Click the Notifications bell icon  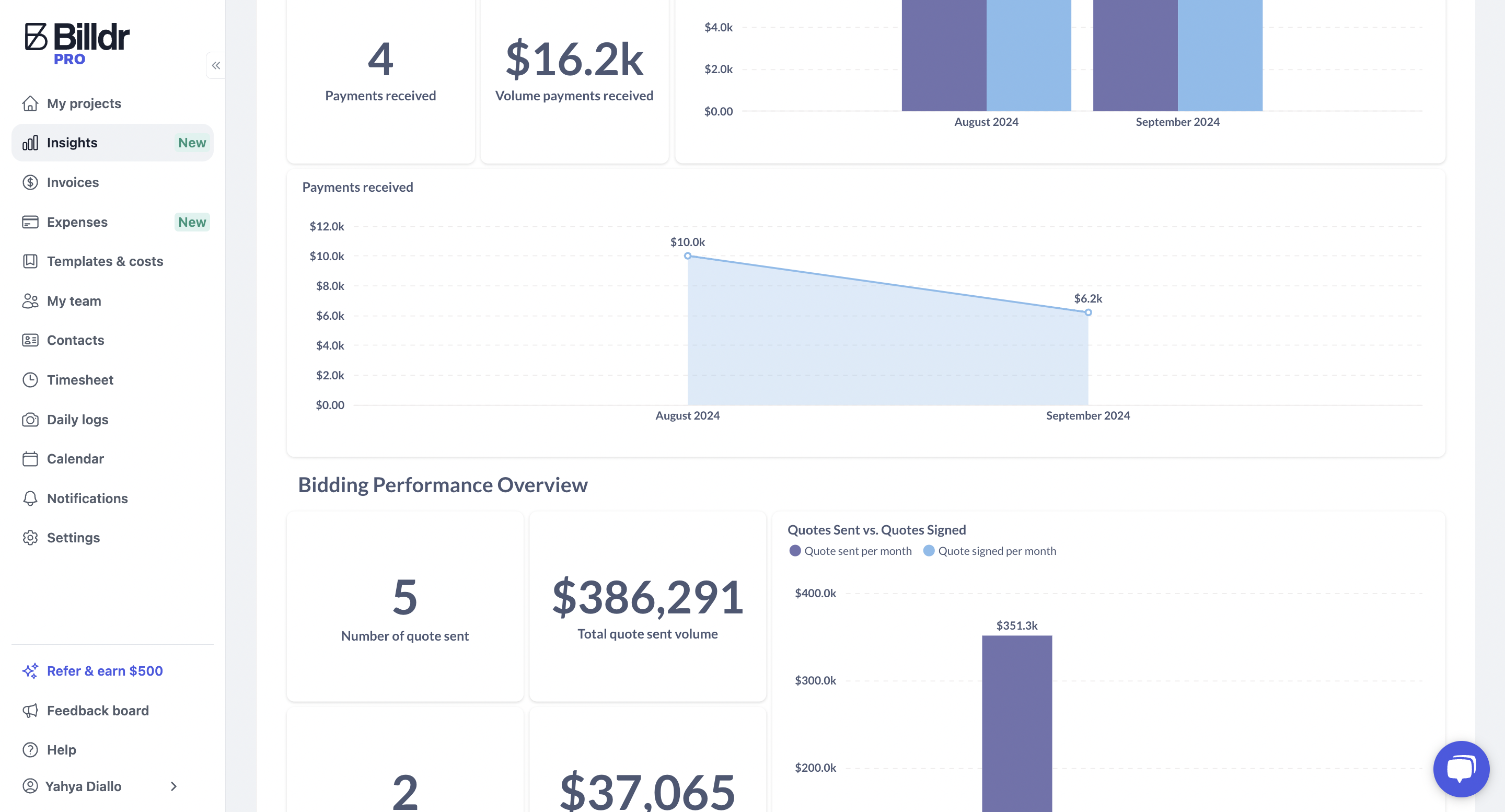click(x=30, y=498)
